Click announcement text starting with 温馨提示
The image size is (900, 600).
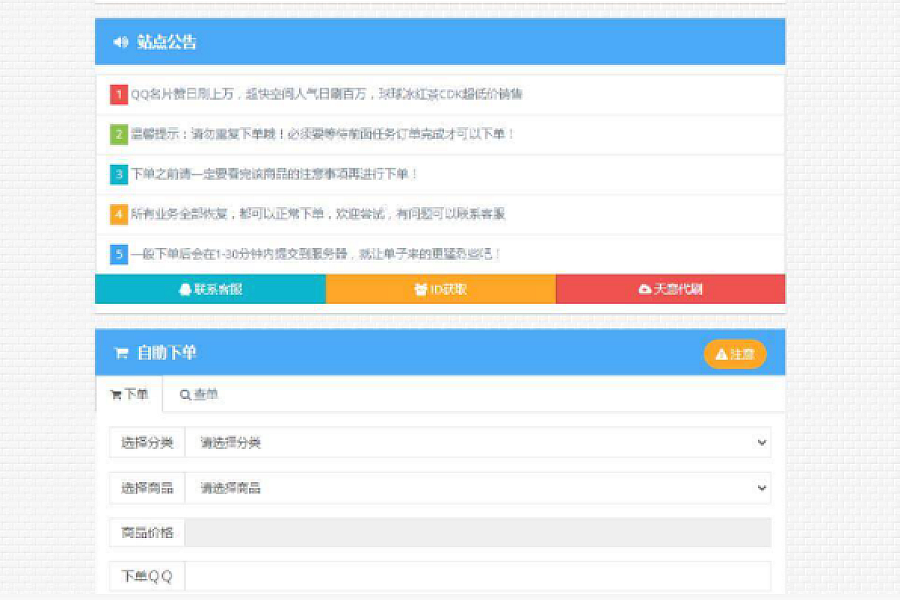click(x=322, y=134)
